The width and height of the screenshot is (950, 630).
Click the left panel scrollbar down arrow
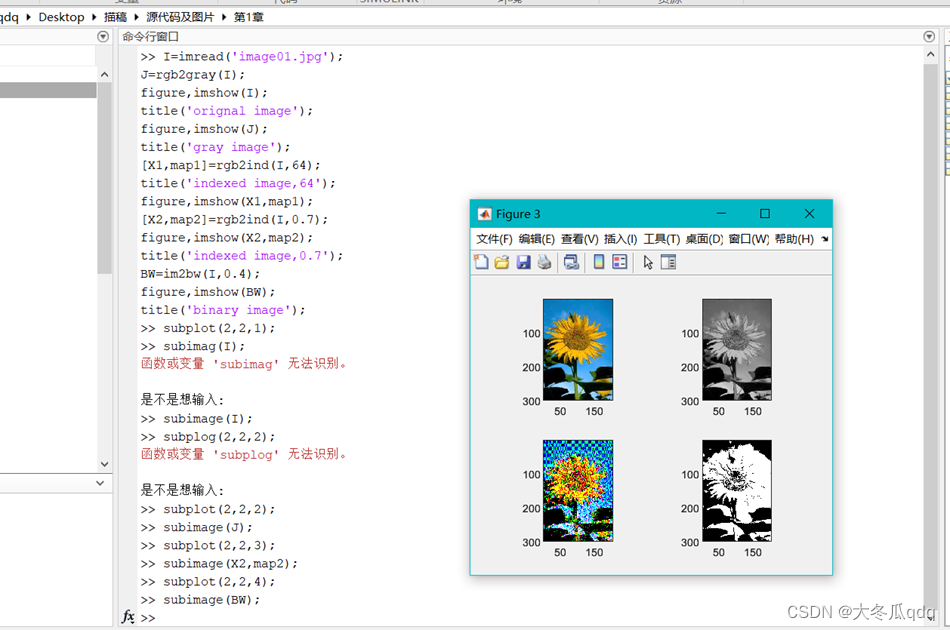click(104, 464)
